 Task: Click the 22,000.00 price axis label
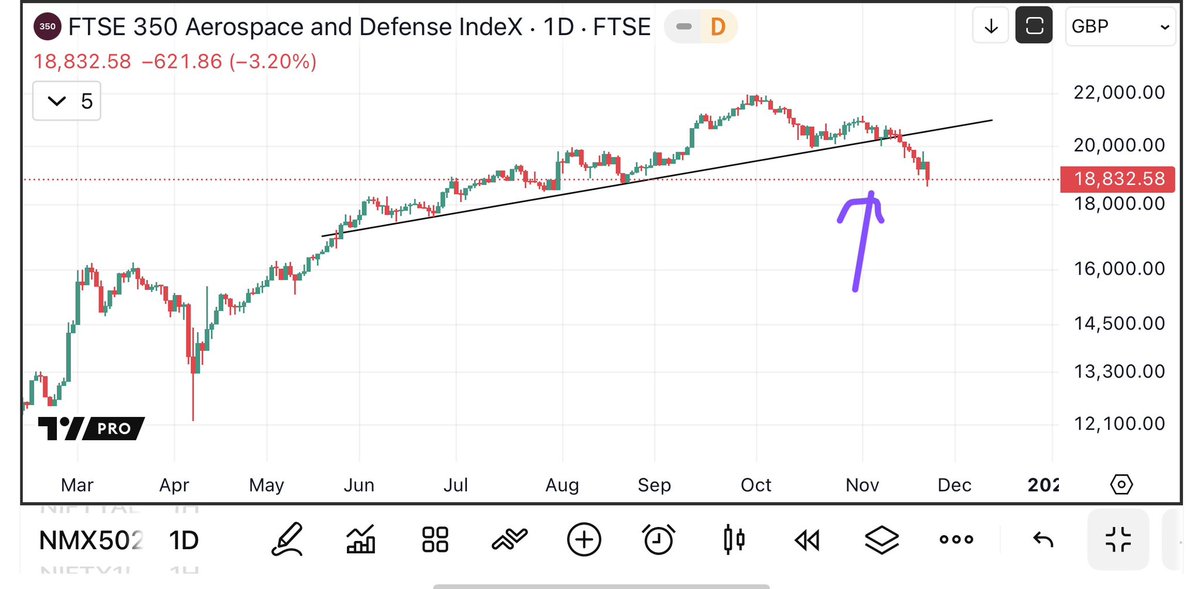(x=1119, y=93)
